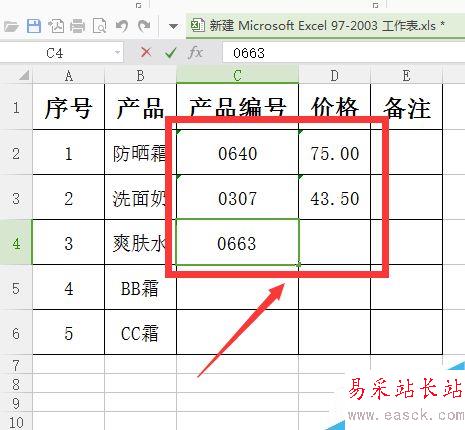Select column A header

pyautogui.click(x=69, y=76)
